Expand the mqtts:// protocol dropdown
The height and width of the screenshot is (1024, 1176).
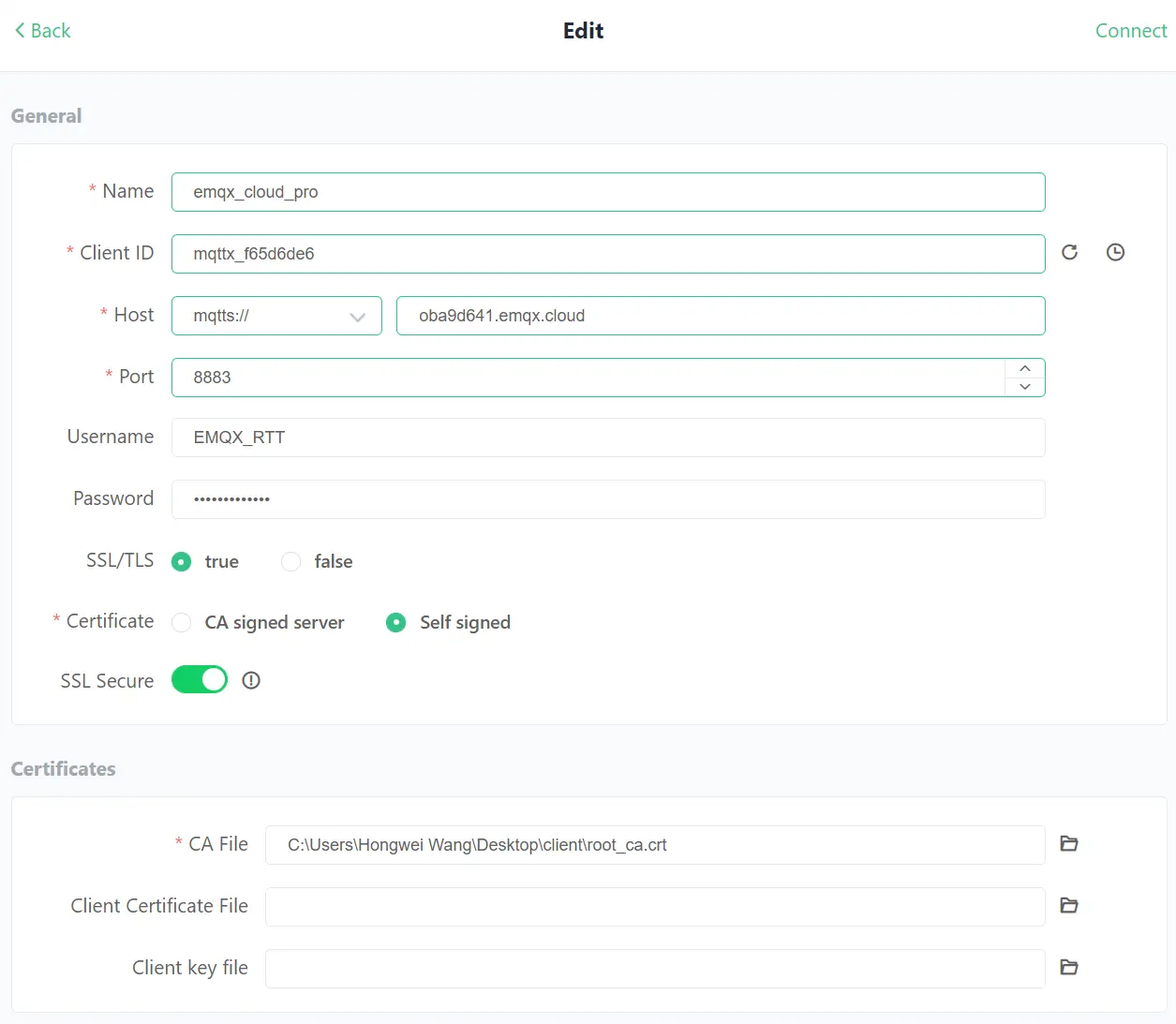[276, 316]
